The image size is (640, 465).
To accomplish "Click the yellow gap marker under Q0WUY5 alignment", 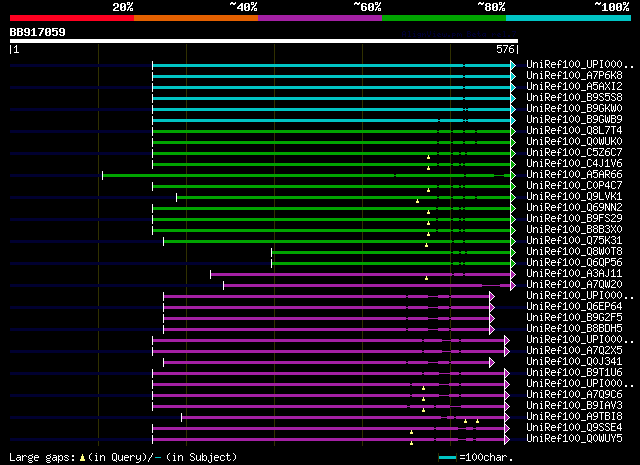I will pyautogui.click(x=411, y=443).
